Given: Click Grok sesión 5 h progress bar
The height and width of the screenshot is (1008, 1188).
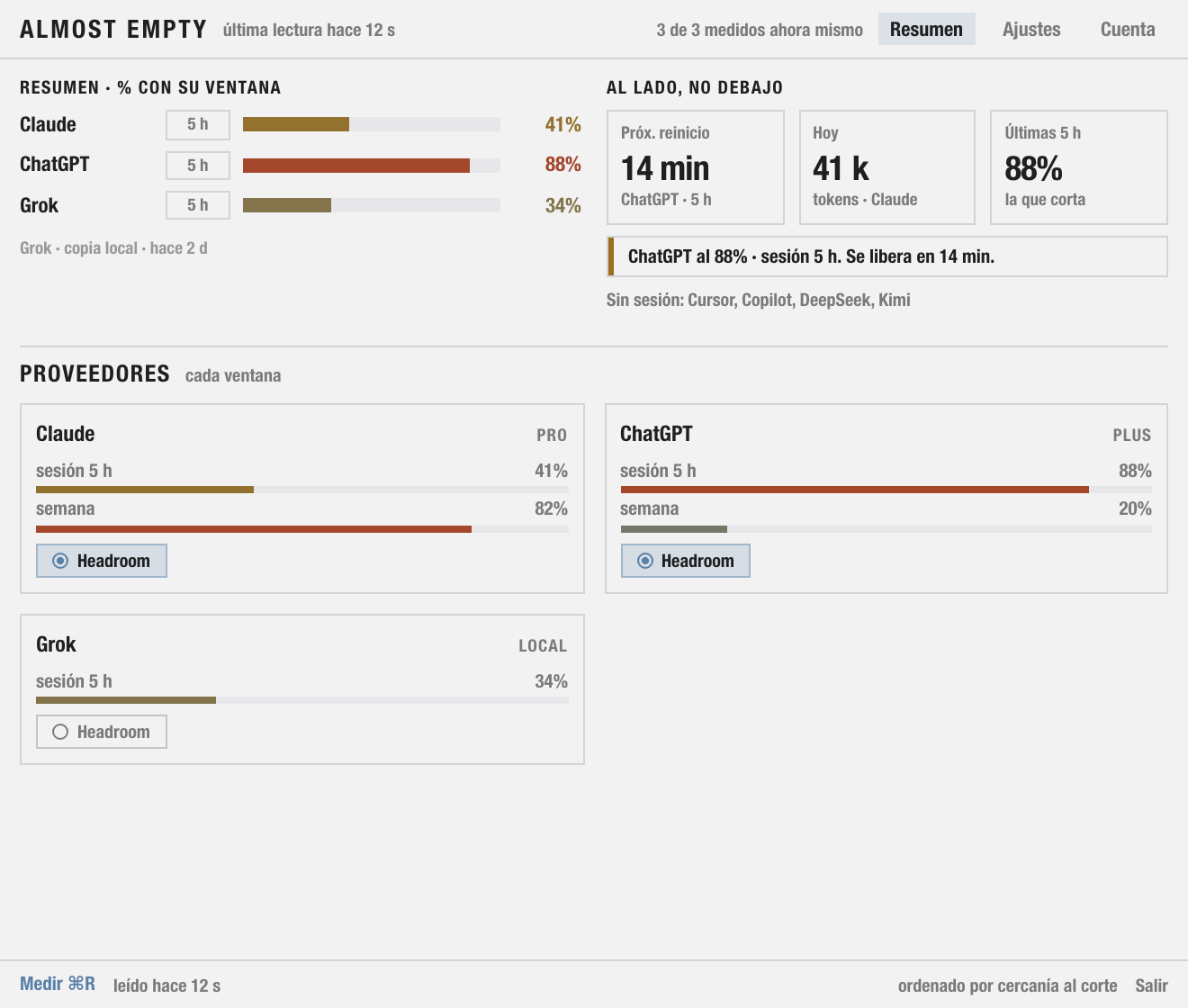Looking at the screenshot, I should [x=302, y=700].
